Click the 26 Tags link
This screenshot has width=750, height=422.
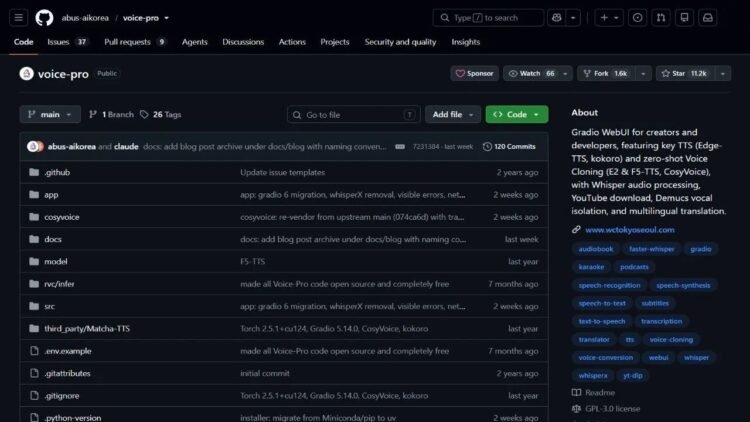coord(161,114)
